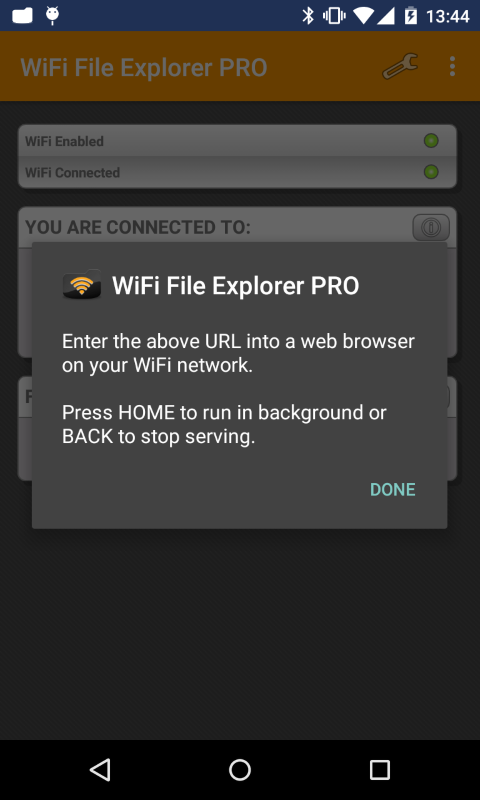Click the WiFi Enabled green indicator
Viewport: 480px width, 800px height.
431,141
